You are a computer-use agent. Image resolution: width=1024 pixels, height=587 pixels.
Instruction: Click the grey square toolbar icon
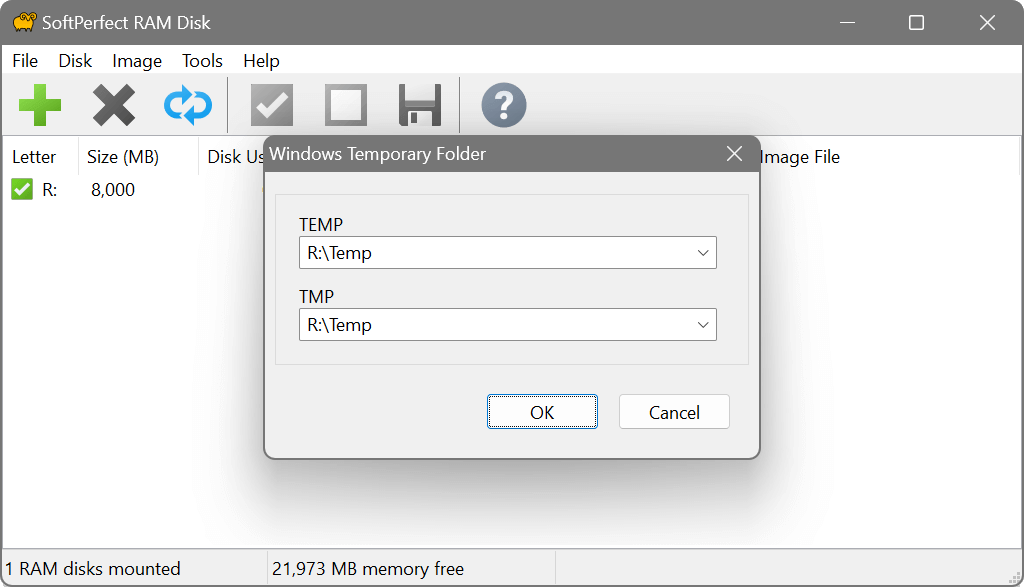(345, 105)
